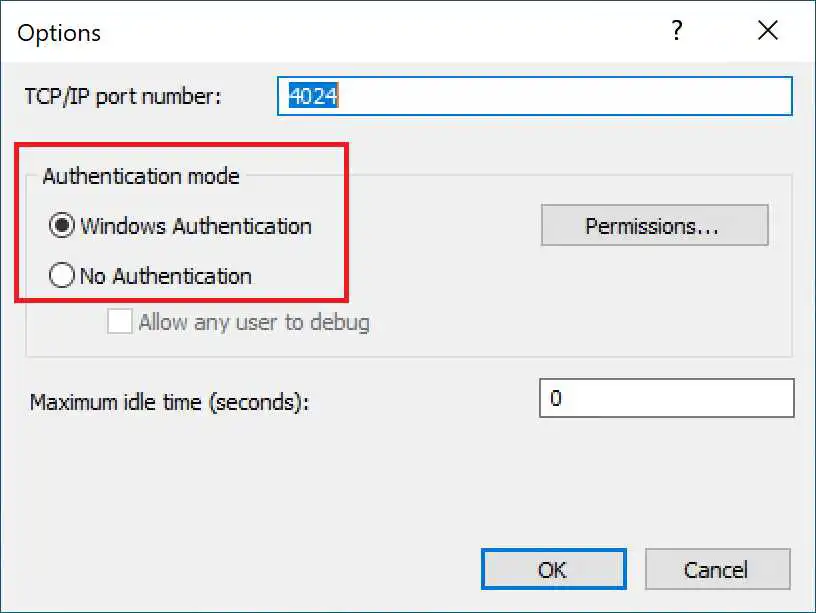Click the OK button
816x613 pixels.
click(553, 569)
